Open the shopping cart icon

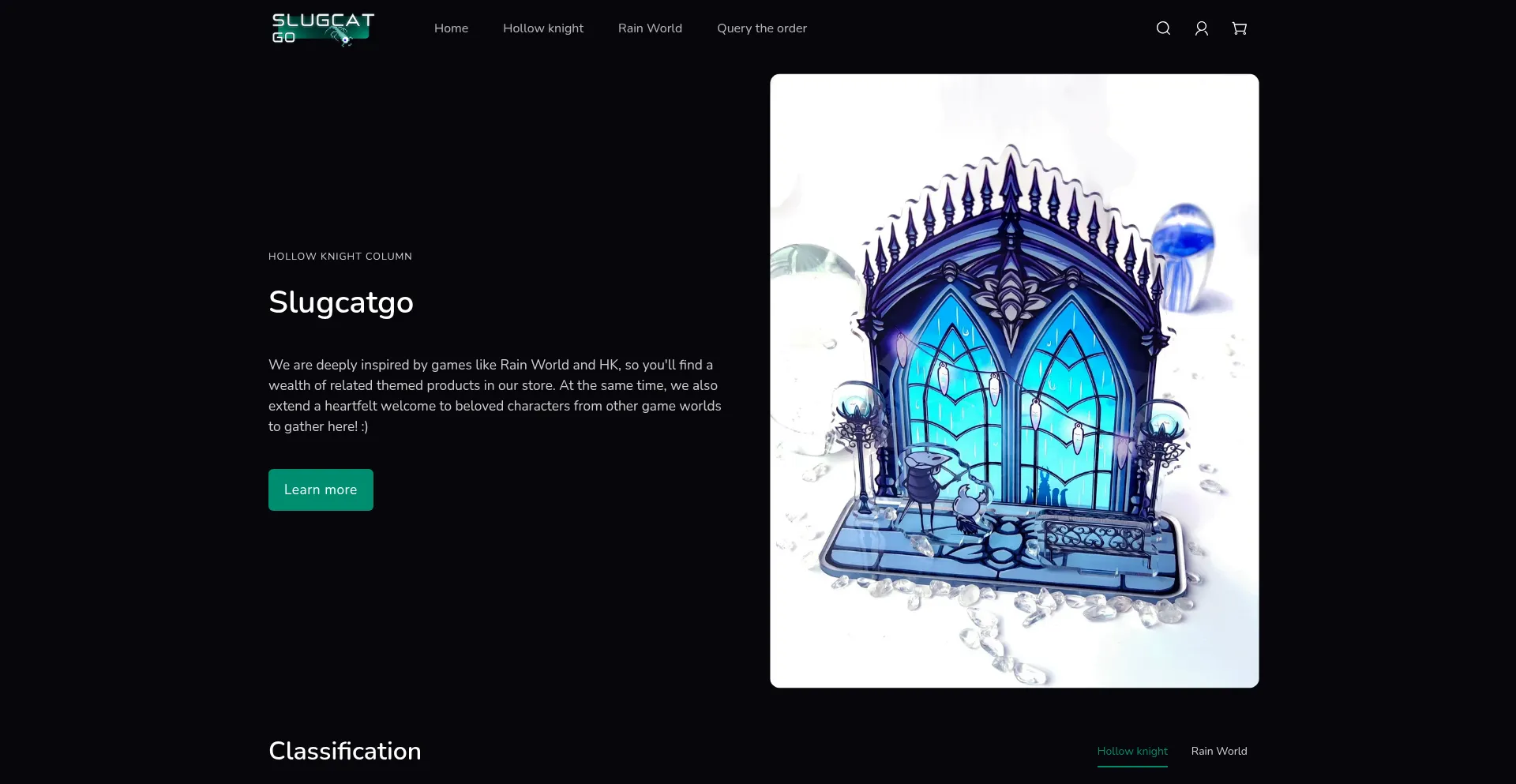1239,28
